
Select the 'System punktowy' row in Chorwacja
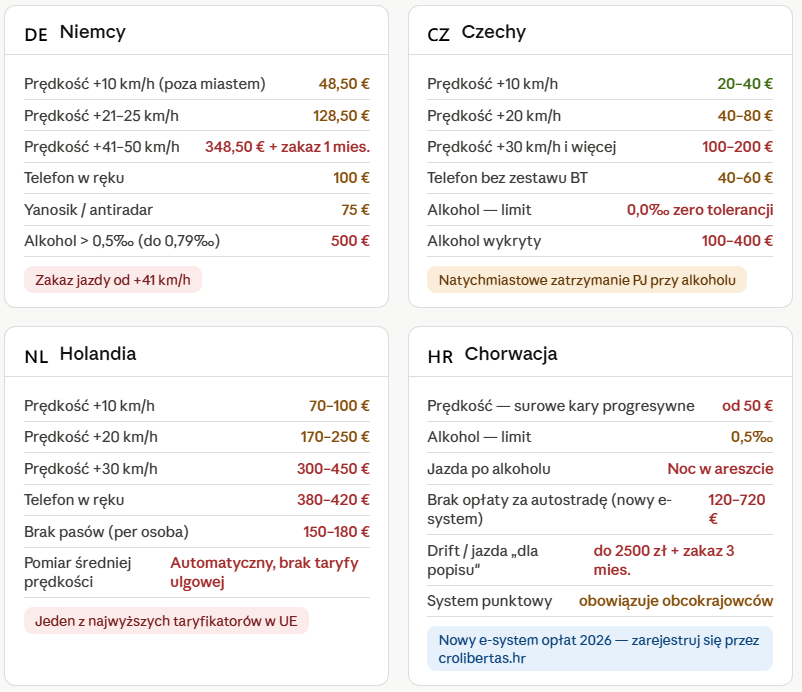(x=599, y=601)
